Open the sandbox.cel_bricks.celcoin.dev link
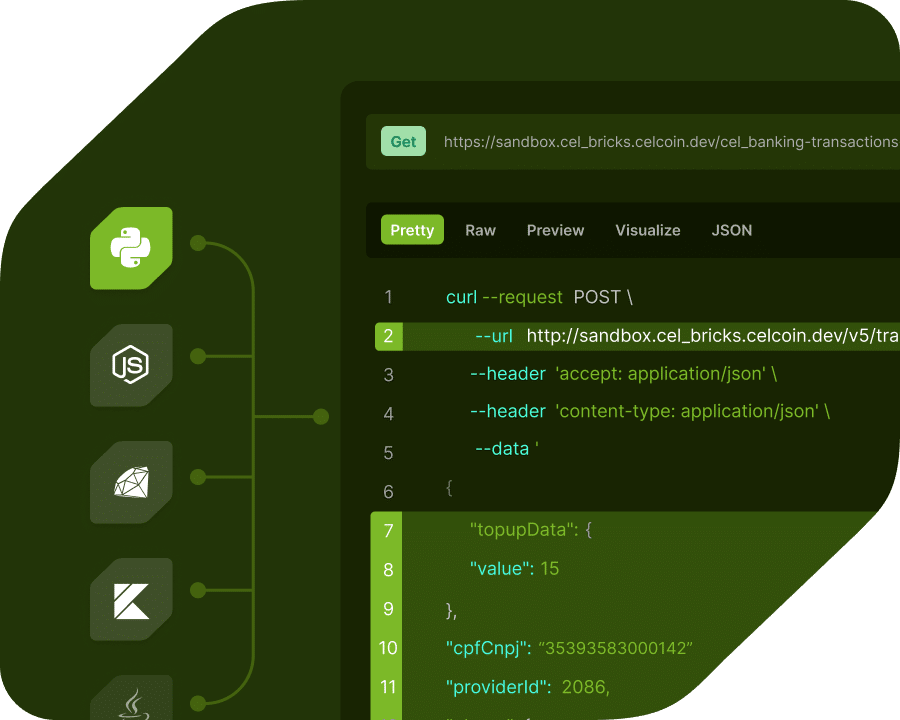Viewport: 900px width, 720px height. 665,141
